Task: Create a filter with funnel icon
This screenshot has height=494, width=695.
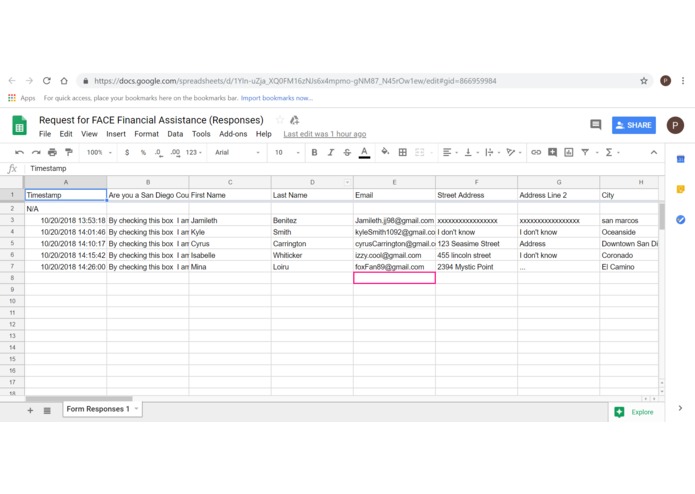Action: click(585, 152)
